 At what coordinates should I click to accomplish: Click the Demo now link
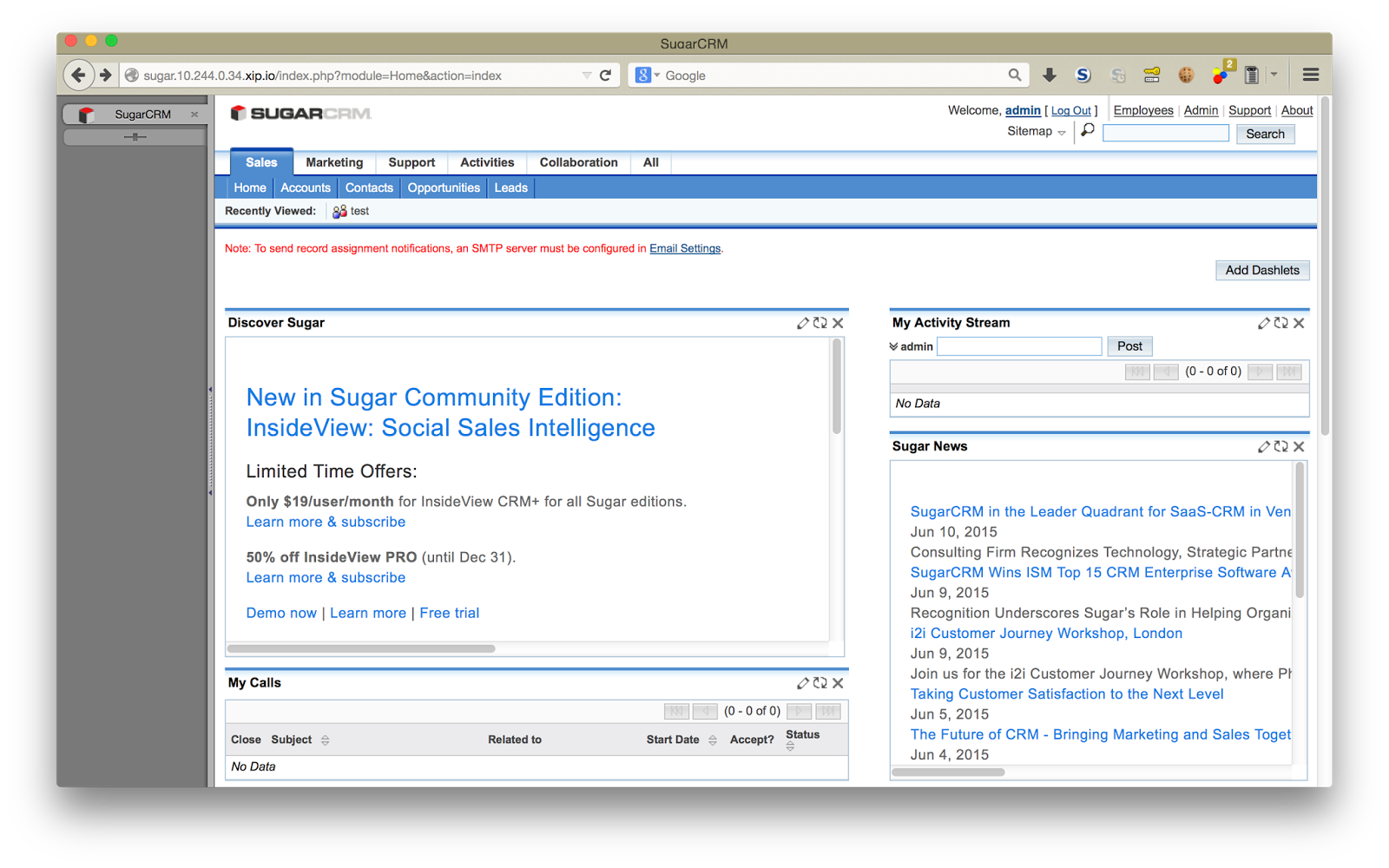pyautogui.click(x=281, y=613)
